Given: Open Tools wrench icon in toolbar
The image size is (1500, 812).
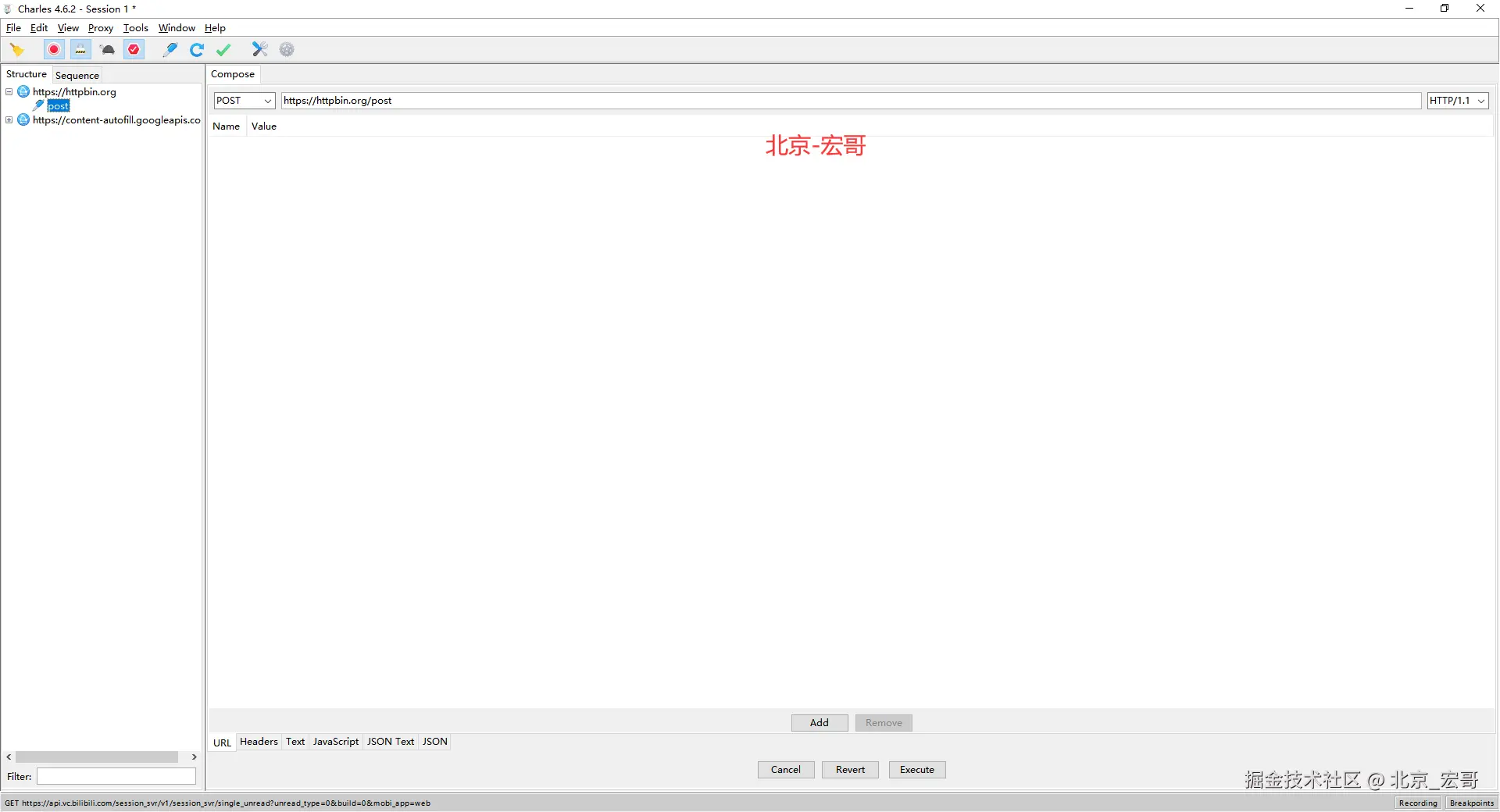Looking at the screenshot, I should [259, 50].
